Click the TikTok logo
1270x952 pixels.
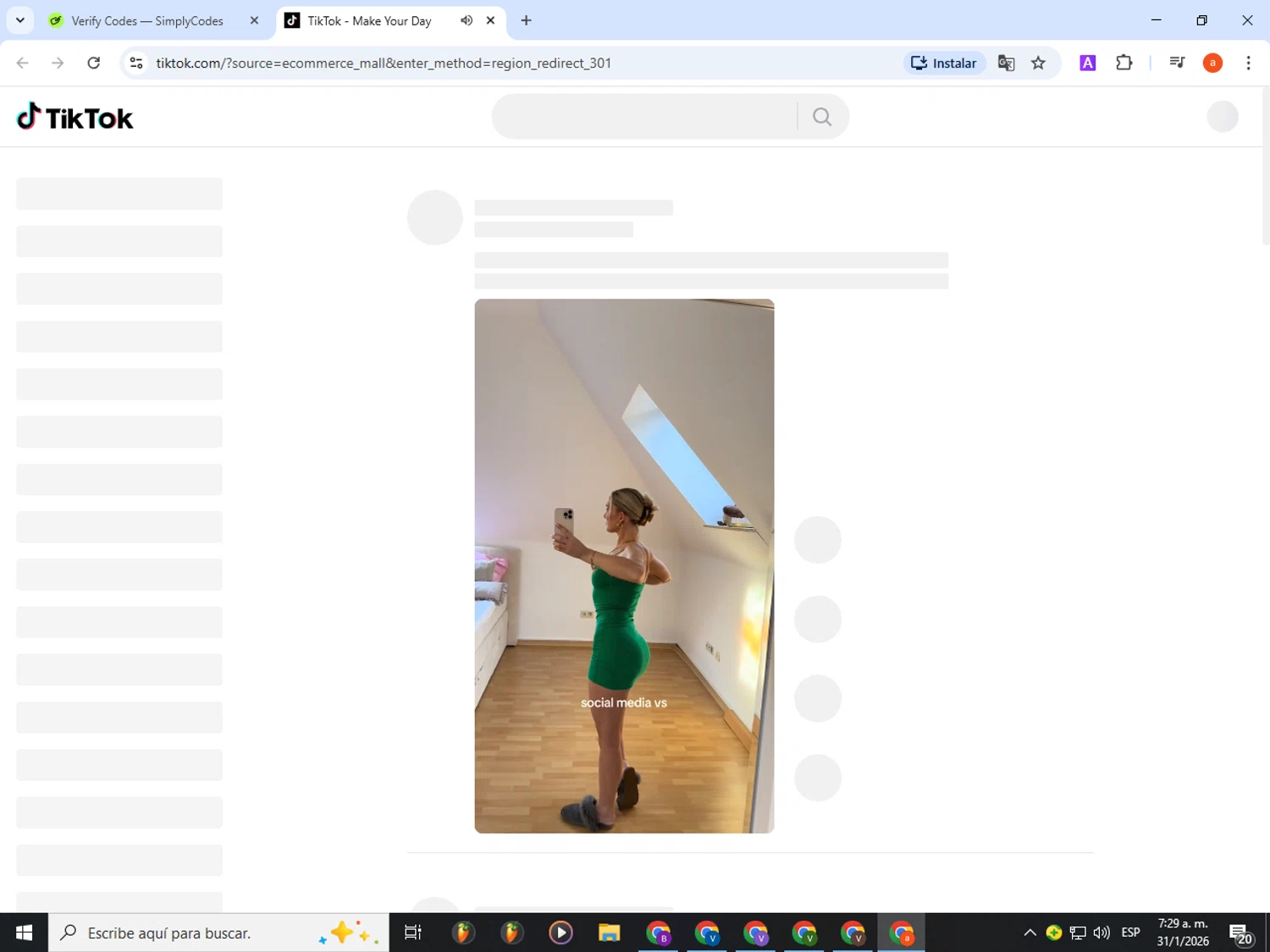75,117
